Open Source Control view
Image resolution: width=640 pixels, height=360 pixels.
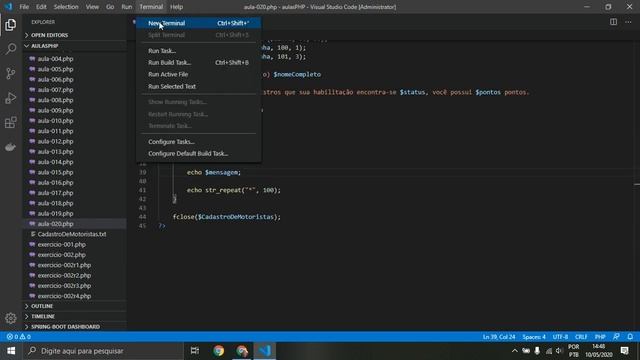coord(11,73)
